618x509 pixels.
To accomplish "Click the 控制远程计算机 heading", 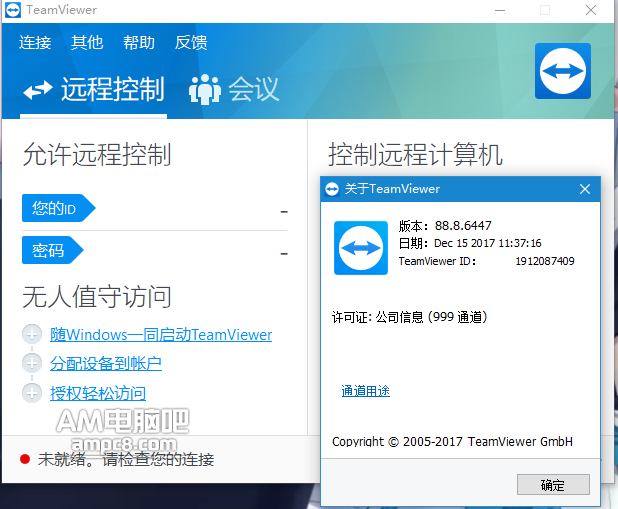I will pos(415,154).
